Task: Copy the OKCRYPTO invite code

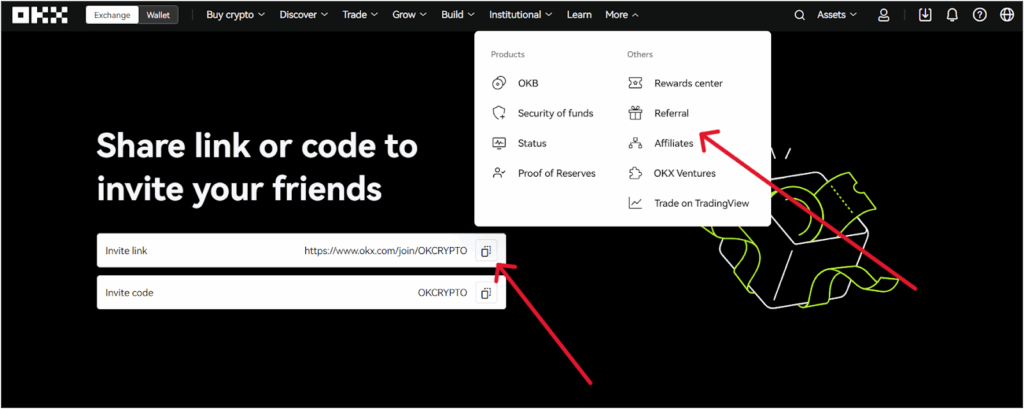Action: 486,293
